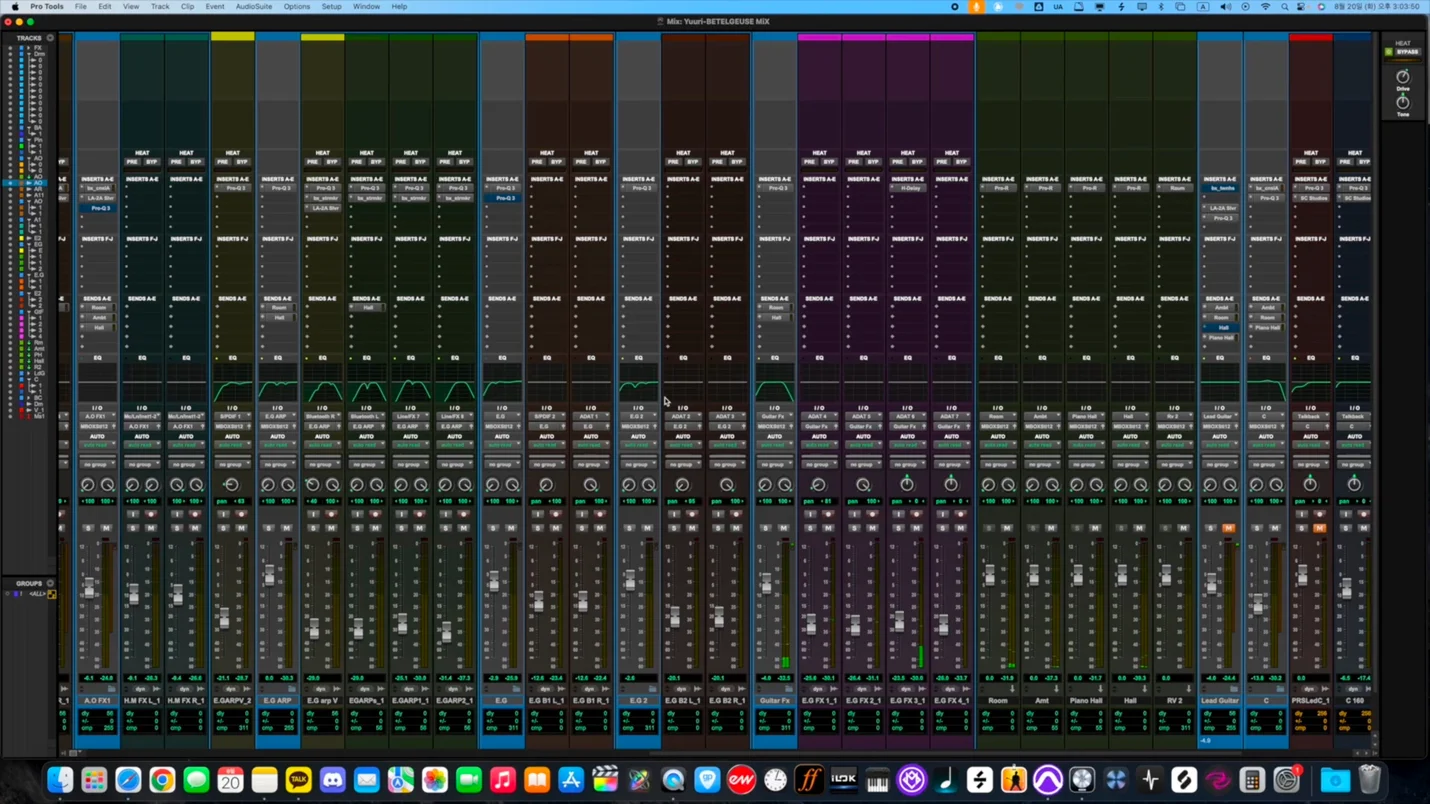The width and height of the screenshot is (1430, 804).
Task: Open Music app from the Dock
Action: (502, 780)
